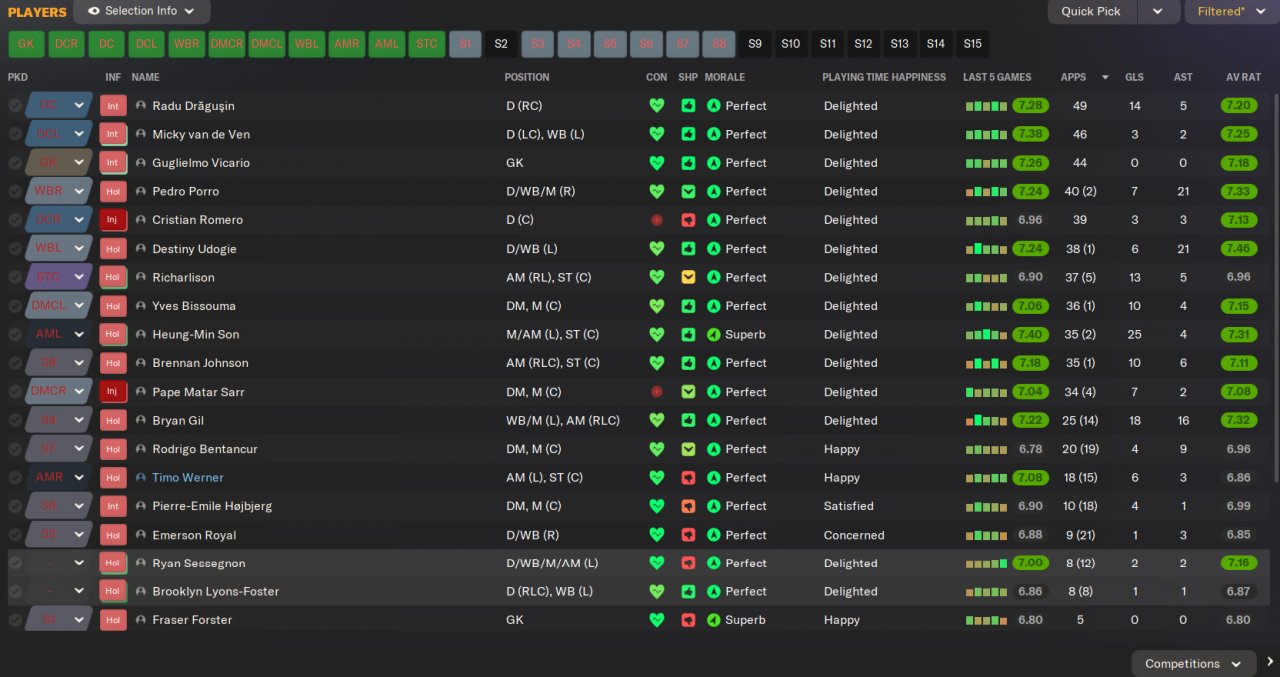Sort by PLAYING TIME HAPPINESS column
The width and height of the screenshot is (1280, 677).
click(884, 77)
